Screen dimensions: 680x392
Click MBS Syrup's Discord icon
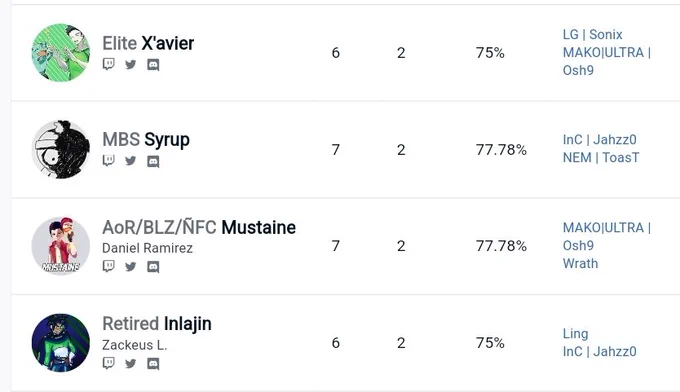153,162
